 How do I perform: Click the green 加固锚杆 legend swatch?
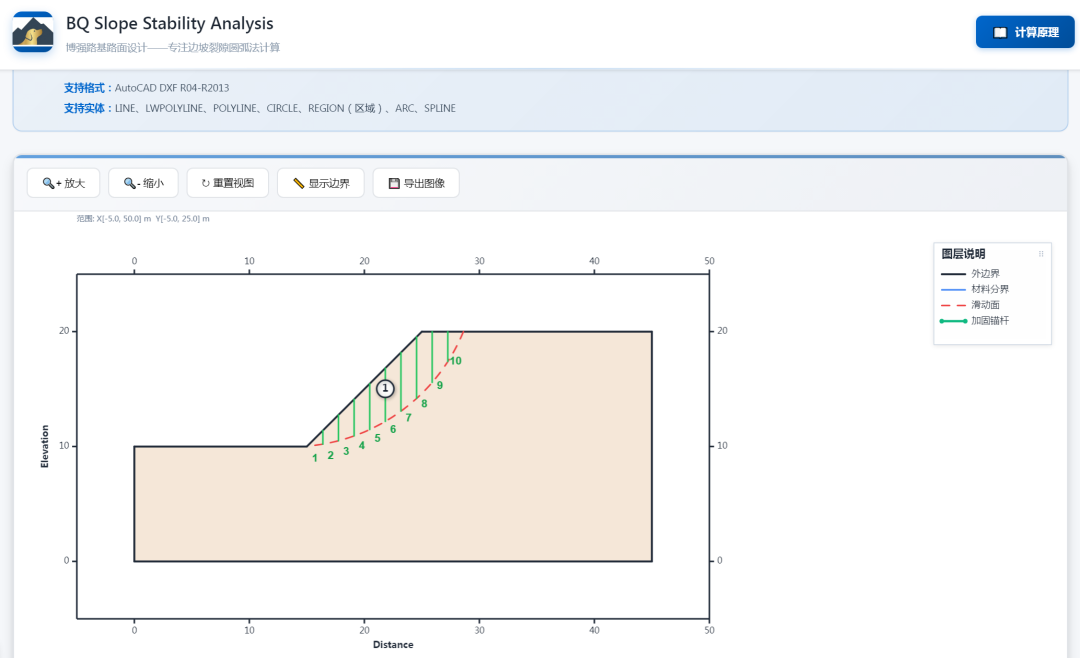point(953,320)
